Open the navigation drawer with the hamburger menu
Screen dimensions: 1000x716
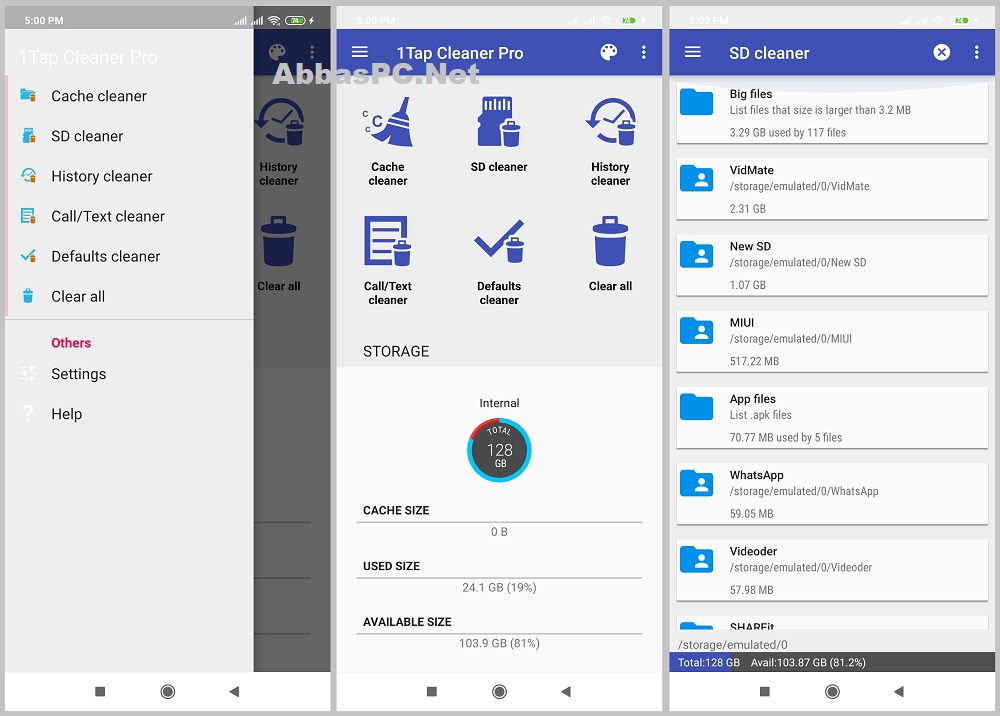coord(359,52)
